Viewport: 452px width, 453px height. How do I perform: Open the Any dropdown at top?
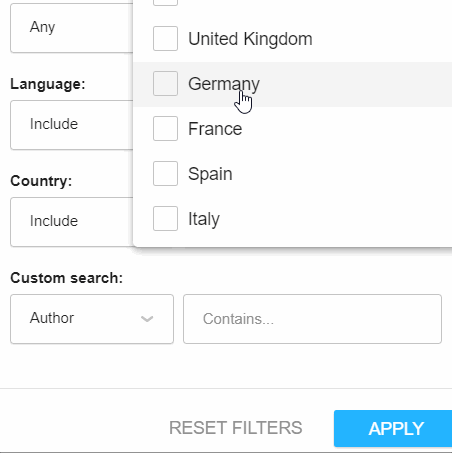[x=72, y=28]
